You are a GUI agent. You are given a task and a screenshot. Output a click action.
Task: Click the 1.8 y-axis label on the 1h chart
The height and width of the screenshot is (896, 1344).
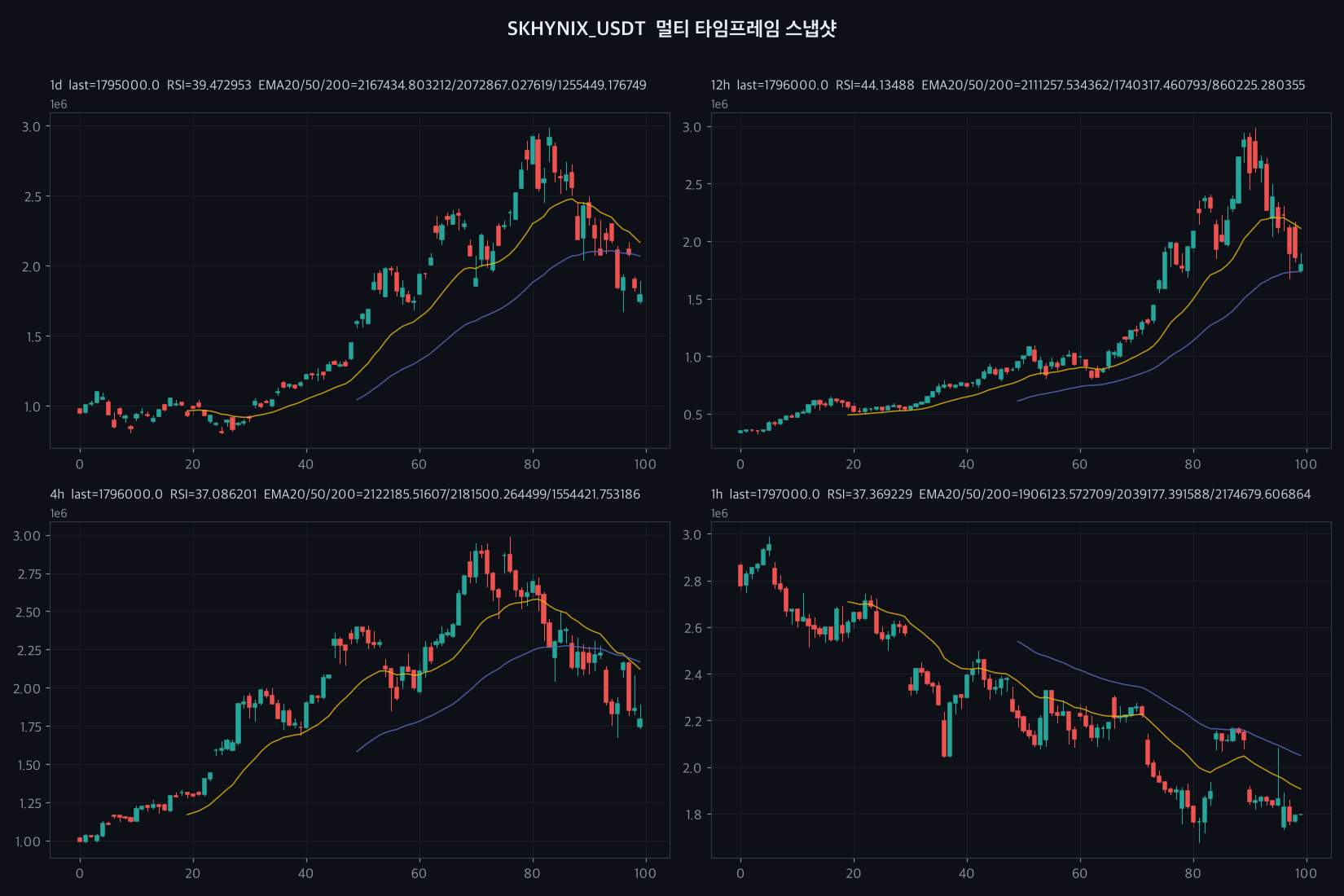[692, 815]
